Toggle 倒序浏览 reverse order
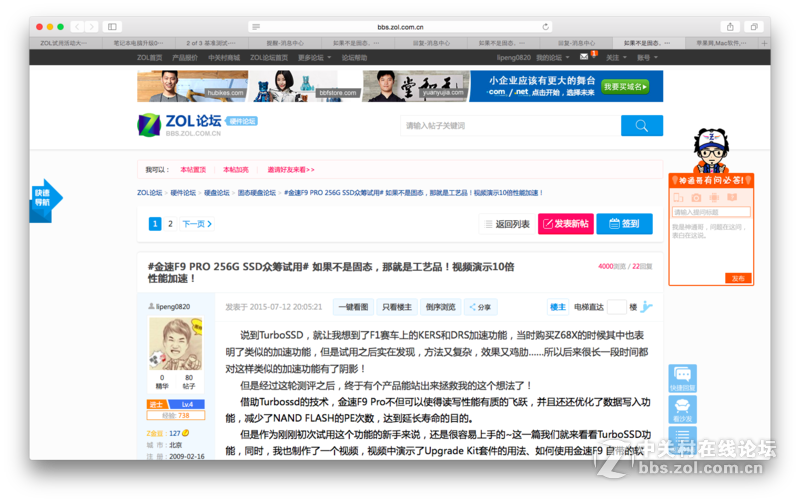Image resolution: width=800 pixels, height=502 pixels. [x=440, y=307]
